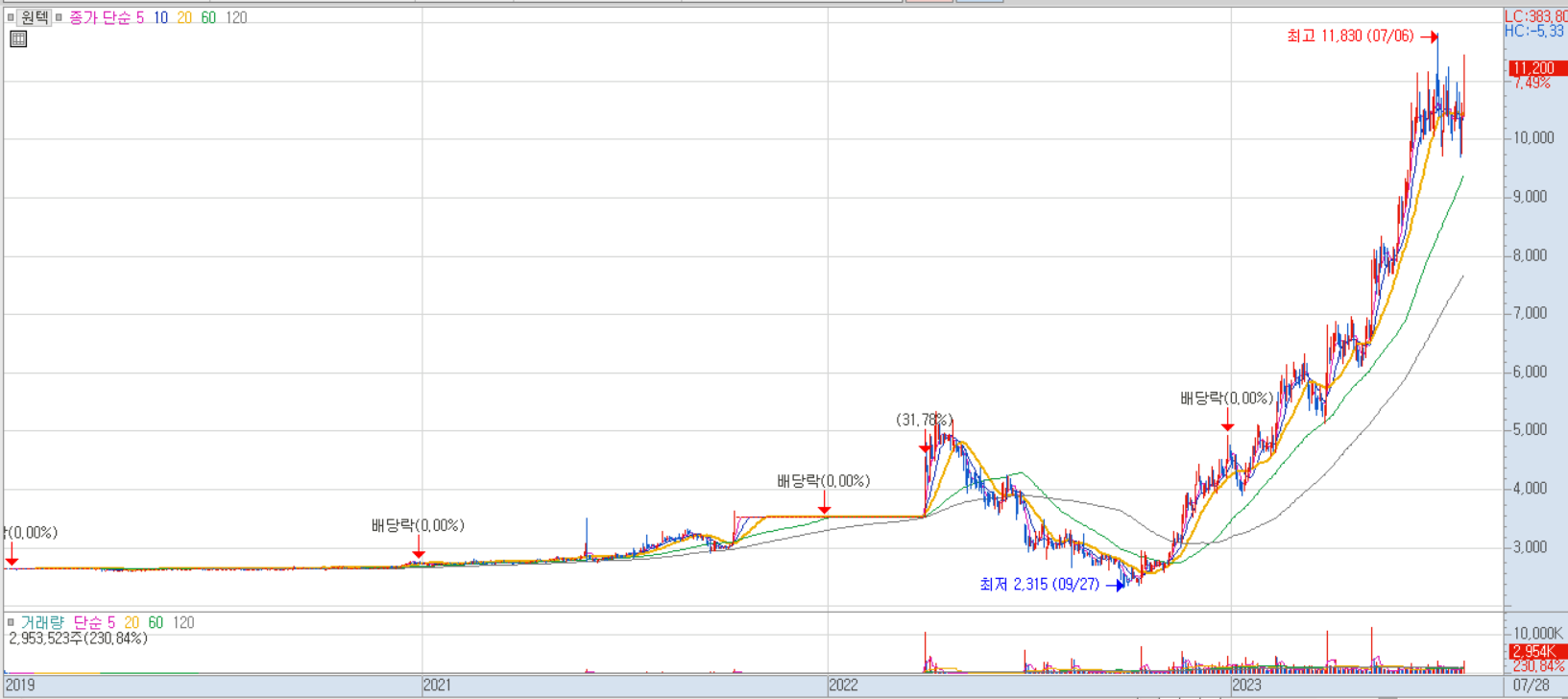1568x699 pixels.
Task: Click the 10,000K volume axis label
Action: (1538, 634)
